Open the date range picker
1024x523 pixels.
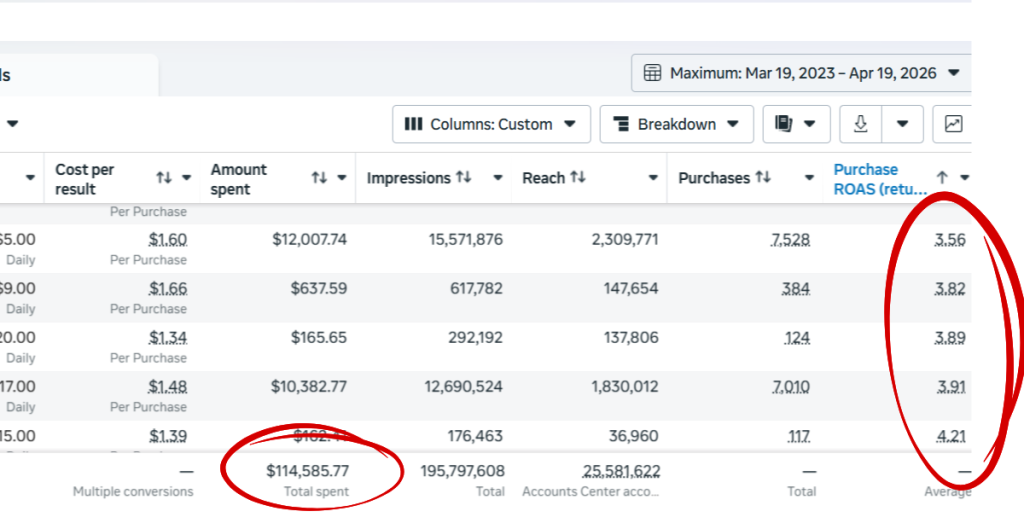[x=801, y=73]
